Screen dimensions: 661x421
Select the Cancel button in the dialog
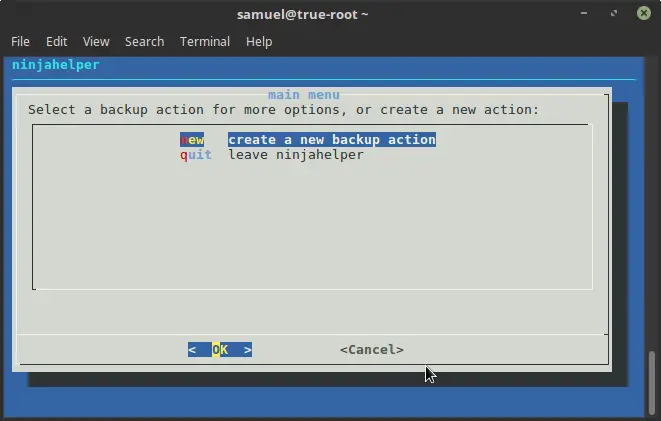click(x=372, y=350)
